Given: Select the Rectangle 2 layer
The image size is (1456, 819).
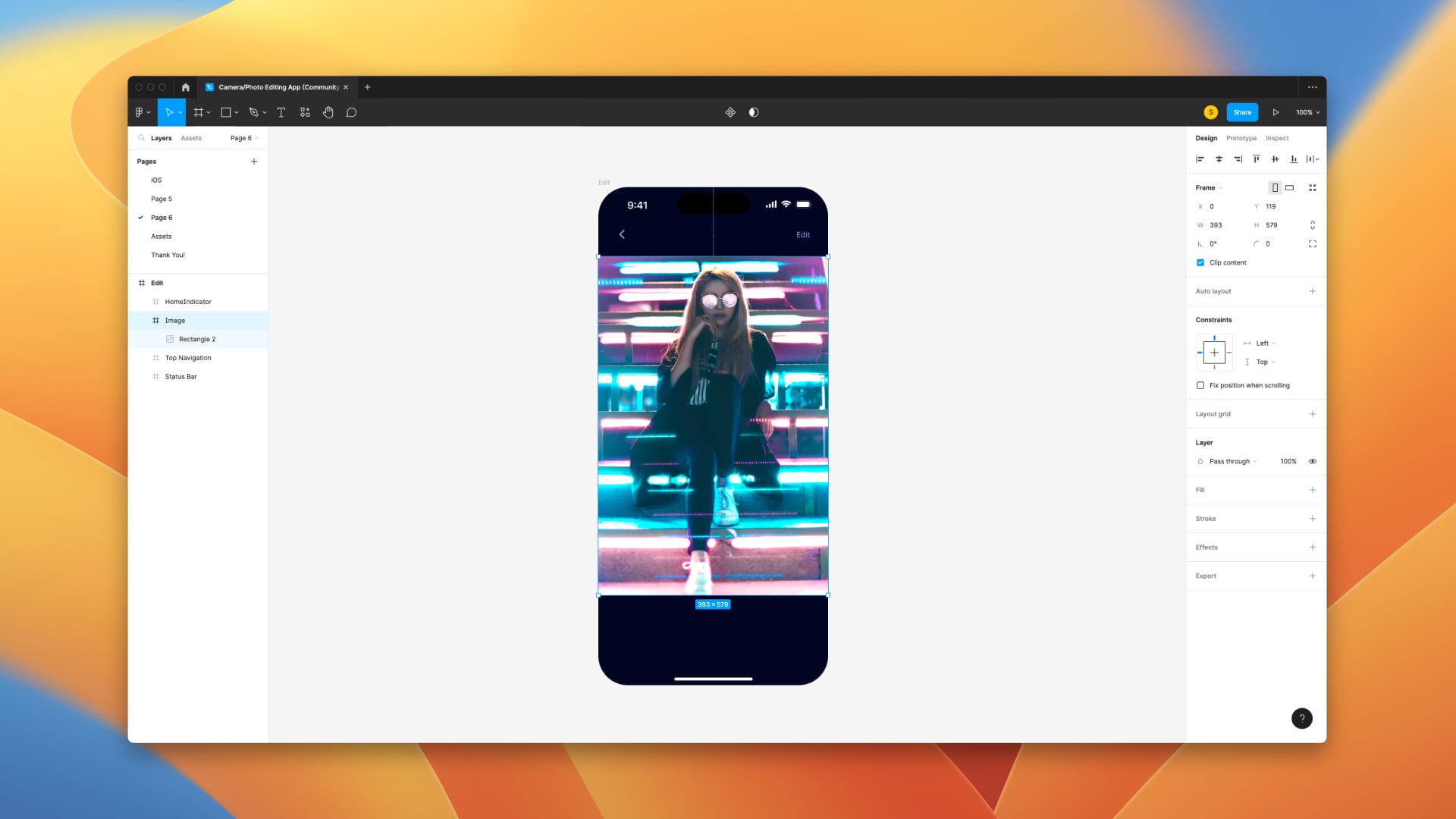Looking at the screenshot, I should tap(198, 339).
